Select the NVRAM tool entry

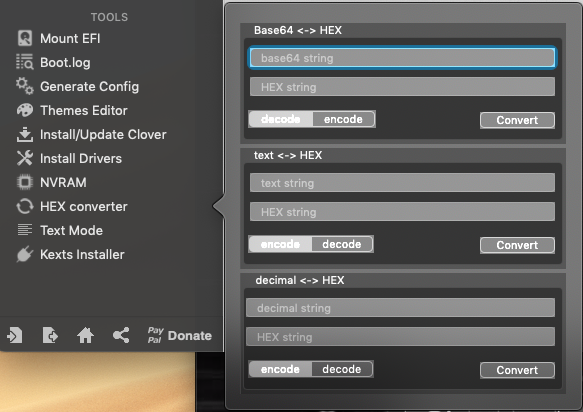point(63,183)
